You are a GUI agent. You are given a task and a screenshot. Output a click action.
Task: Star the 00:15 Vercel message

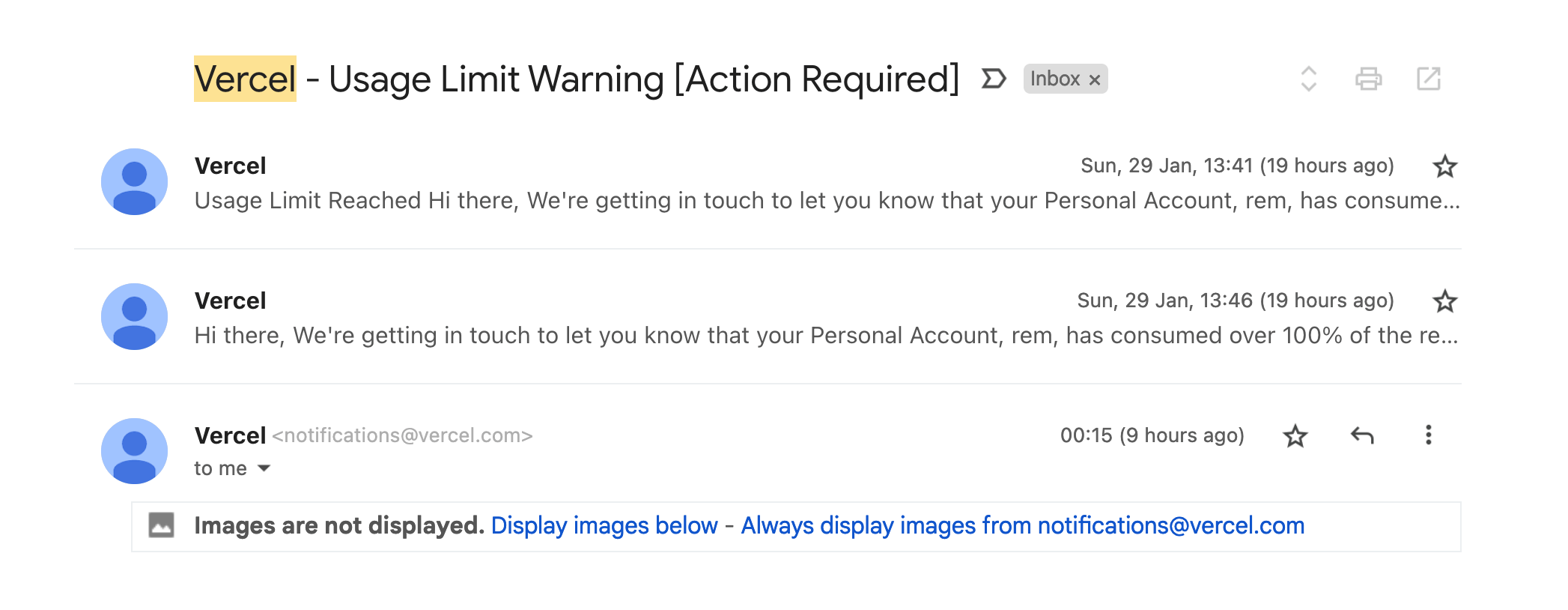(x=1295, y=436)
